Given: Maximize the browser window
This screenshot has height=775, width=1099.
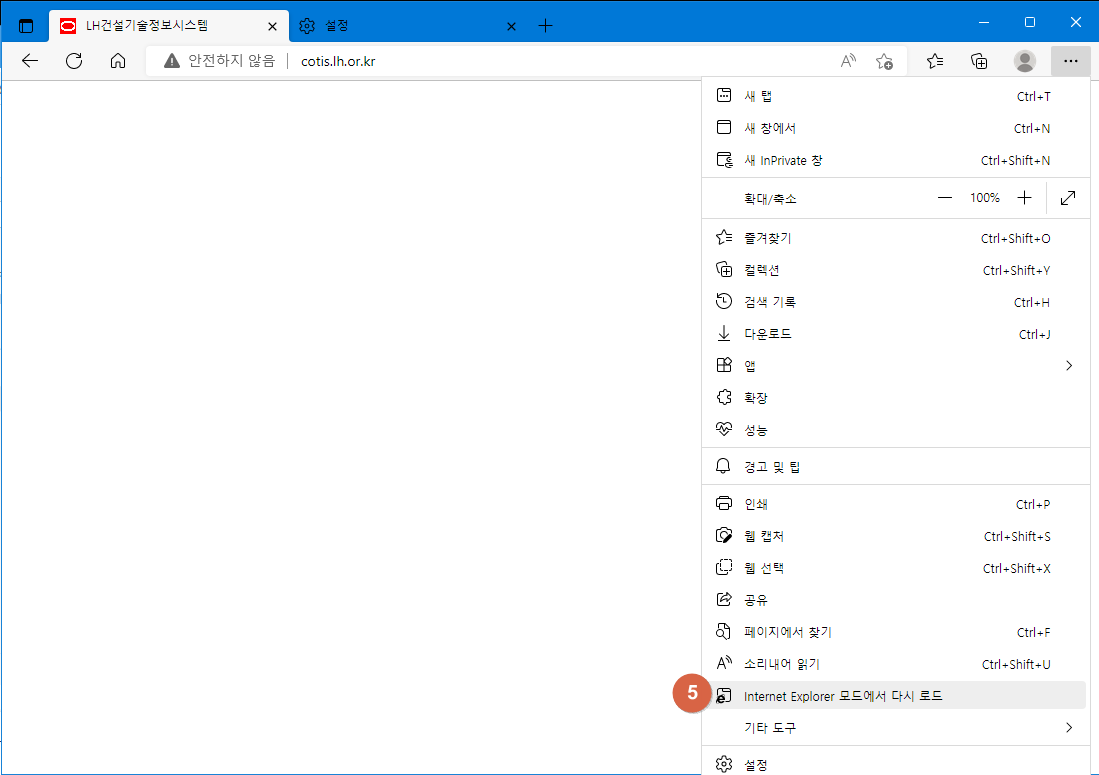Looking at the screenshot, I should pos(1030,22).
